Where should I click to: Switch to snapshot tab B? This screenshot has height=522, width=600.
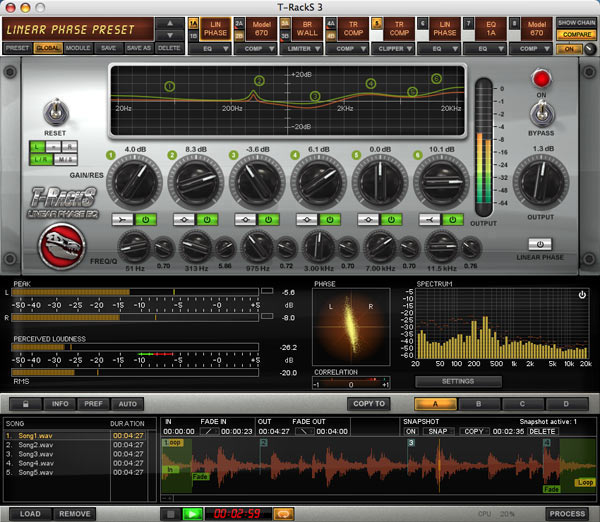click(479, 404)
